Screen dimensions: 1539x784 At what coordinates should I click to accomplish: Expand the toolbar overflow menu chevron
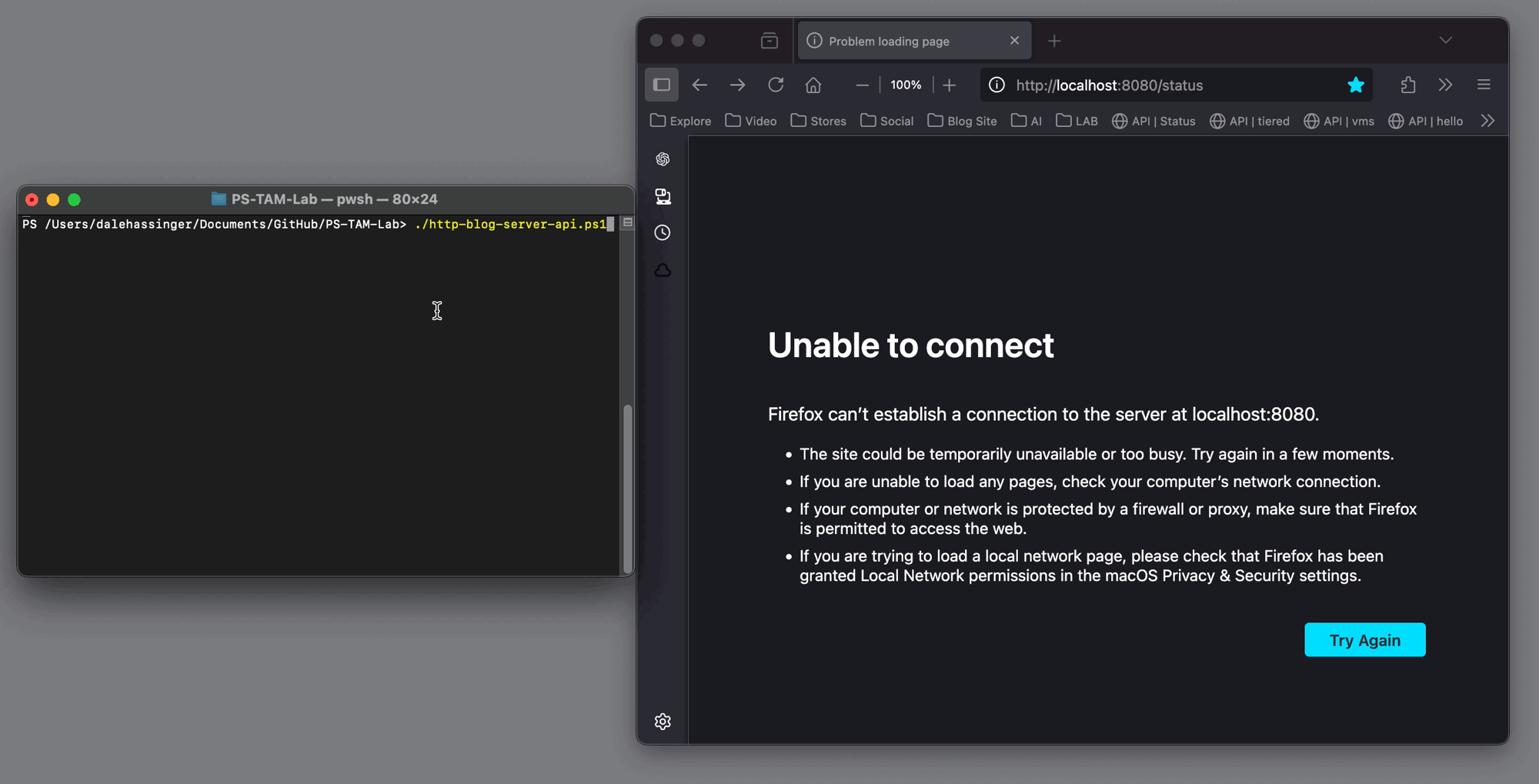coord(1445,85)
